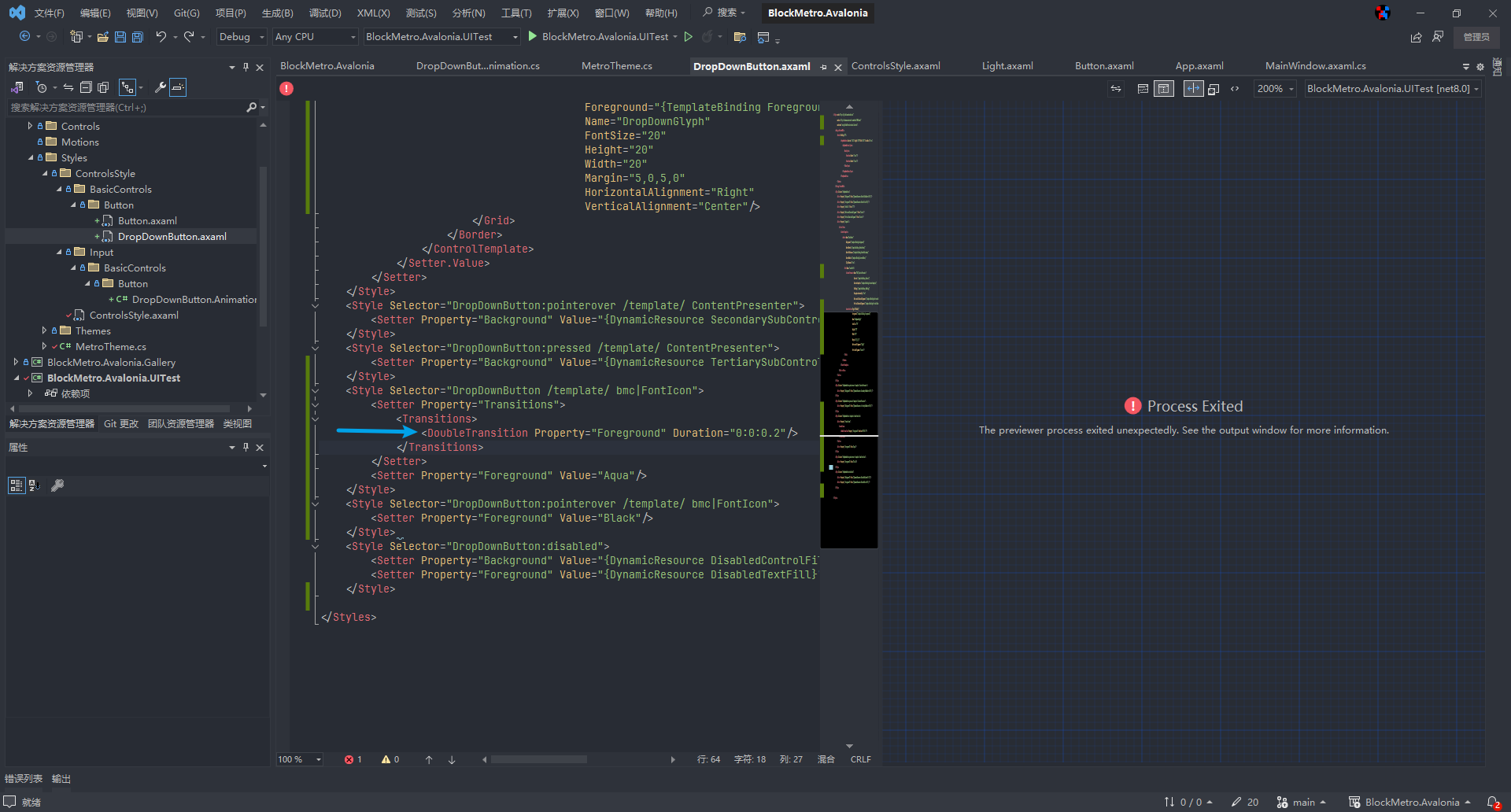The width and height of the screenshot is (1511, 812).
Task: Open the 调试(D) menu
Action: click(x=325, y=13)
